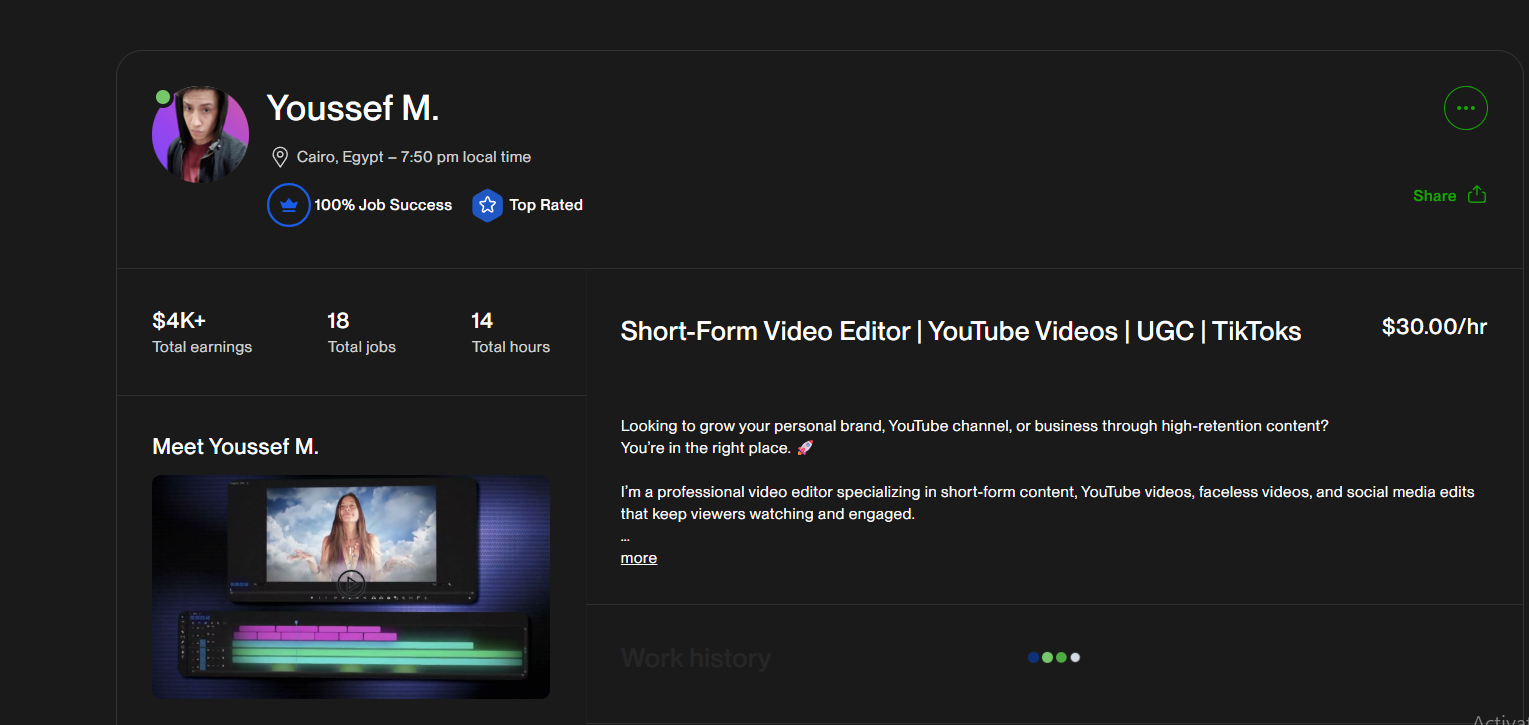Open Youssef M.'s profile avatar
This screenshot has height=725, width=1529.
pos(200,134)
